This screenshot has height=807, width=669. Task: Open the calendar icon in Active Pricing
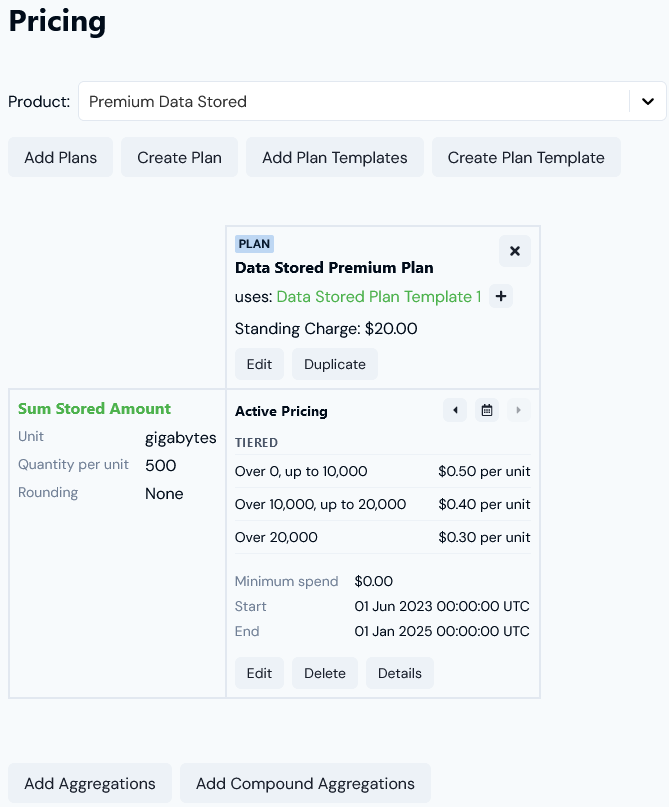coord(487,410)
